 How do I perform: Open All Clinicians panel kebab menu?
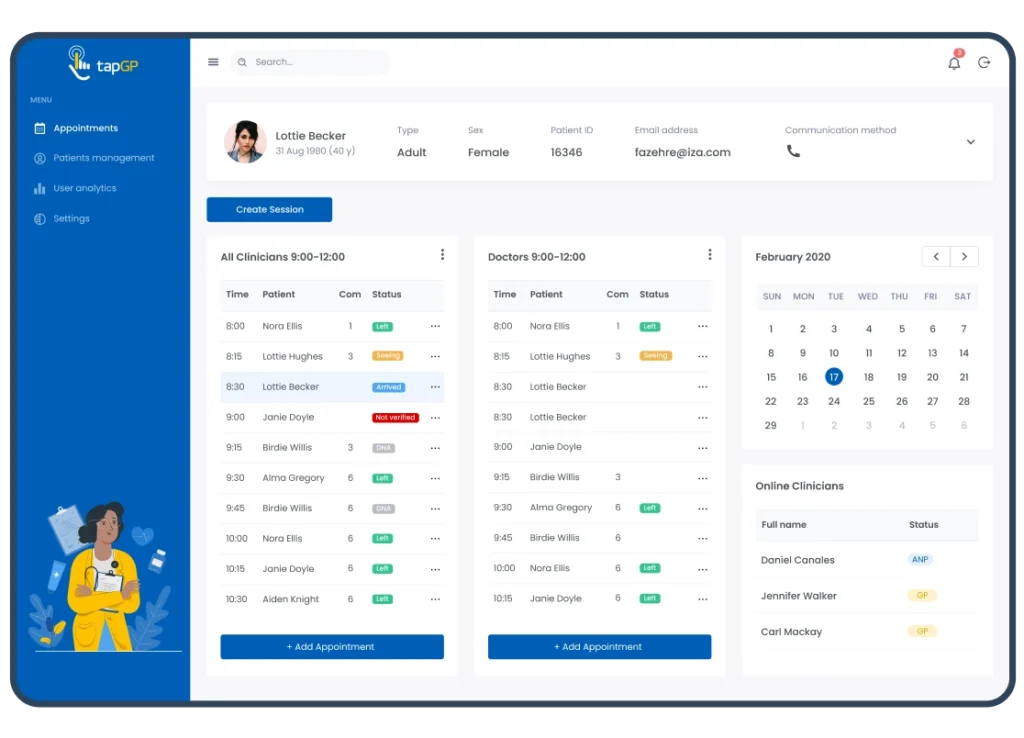(442, 255)
